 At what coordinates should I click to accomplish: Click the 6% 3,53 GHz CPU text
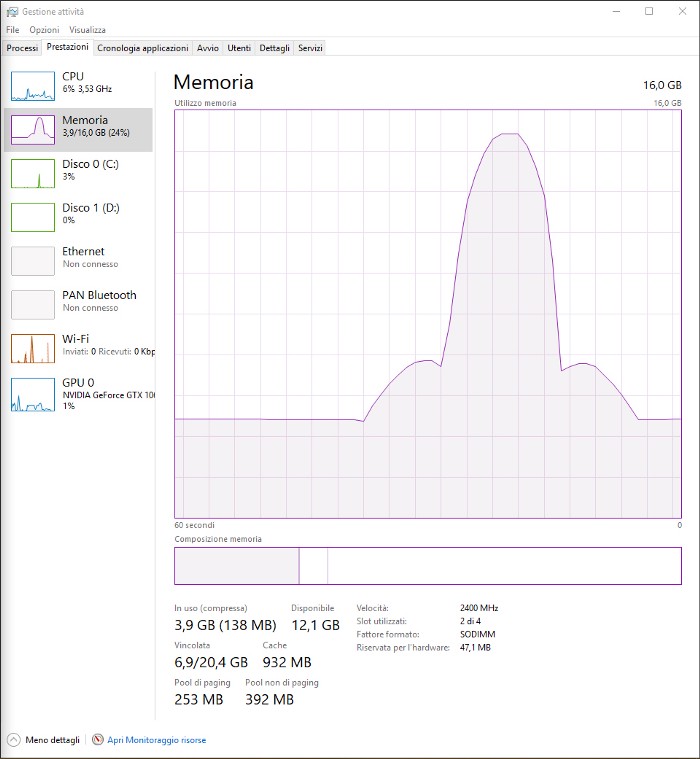87,89
